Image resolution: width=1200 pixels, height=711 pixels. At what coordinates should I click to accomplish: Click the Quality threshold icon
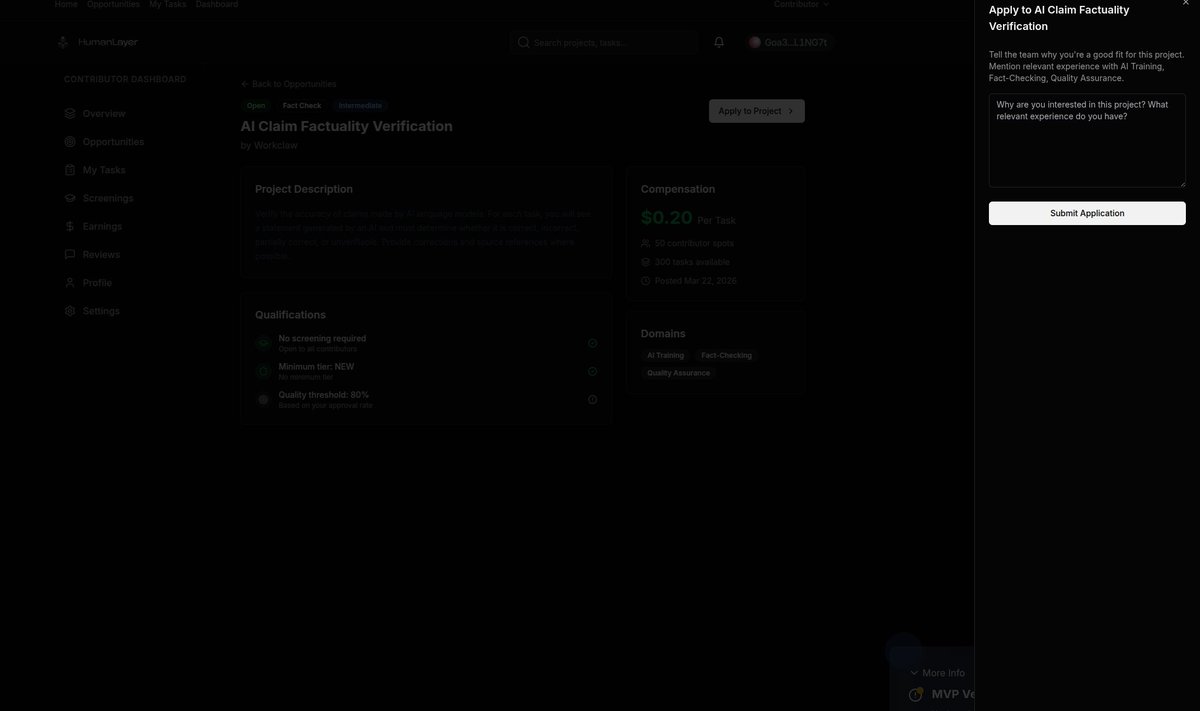coord(263,399)
